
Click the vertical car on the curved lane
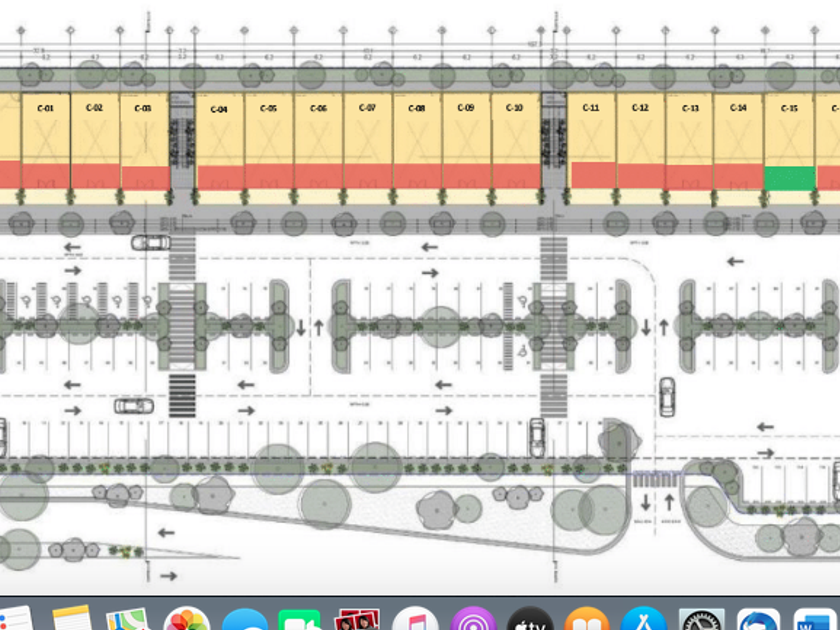(x=667, y=397)
